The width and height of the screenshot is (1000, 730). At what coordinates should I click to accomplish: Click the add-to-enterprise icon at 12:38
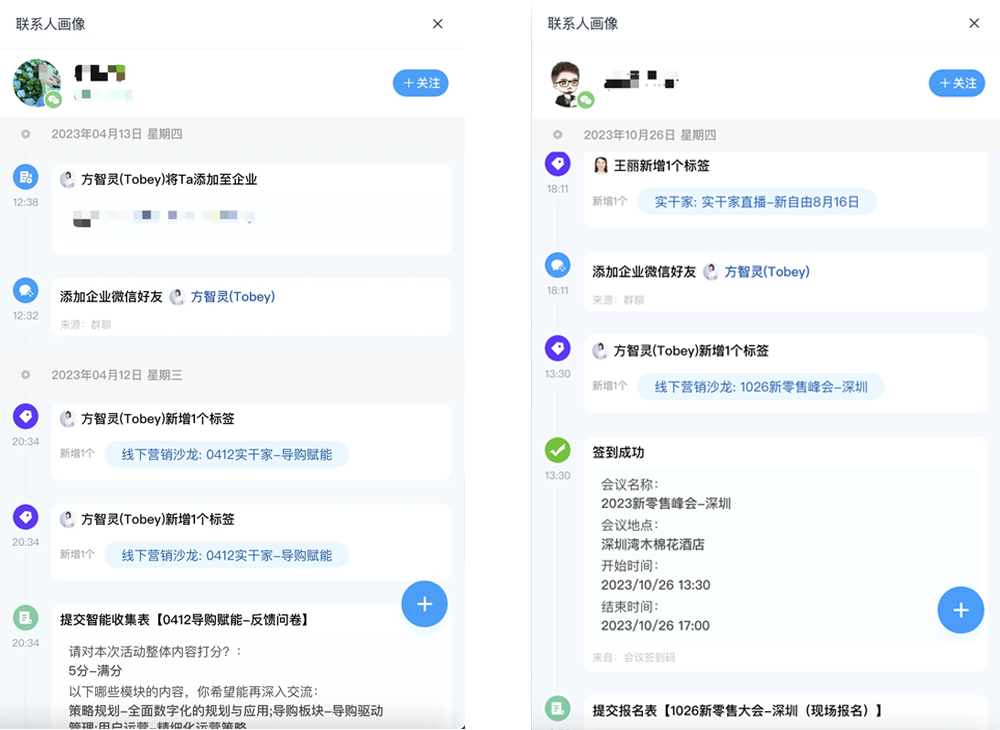pos(25,177)
